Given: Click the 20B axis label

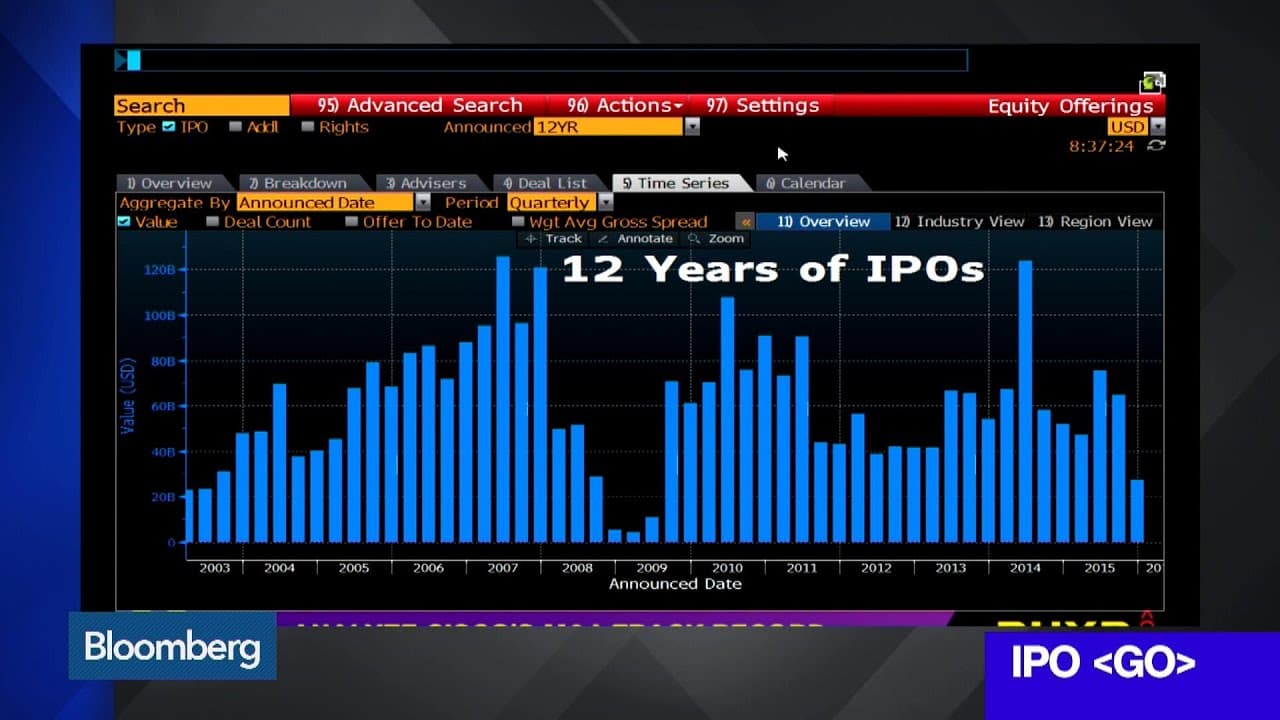Looking at the screenshot, I should [x=161, y=497].
